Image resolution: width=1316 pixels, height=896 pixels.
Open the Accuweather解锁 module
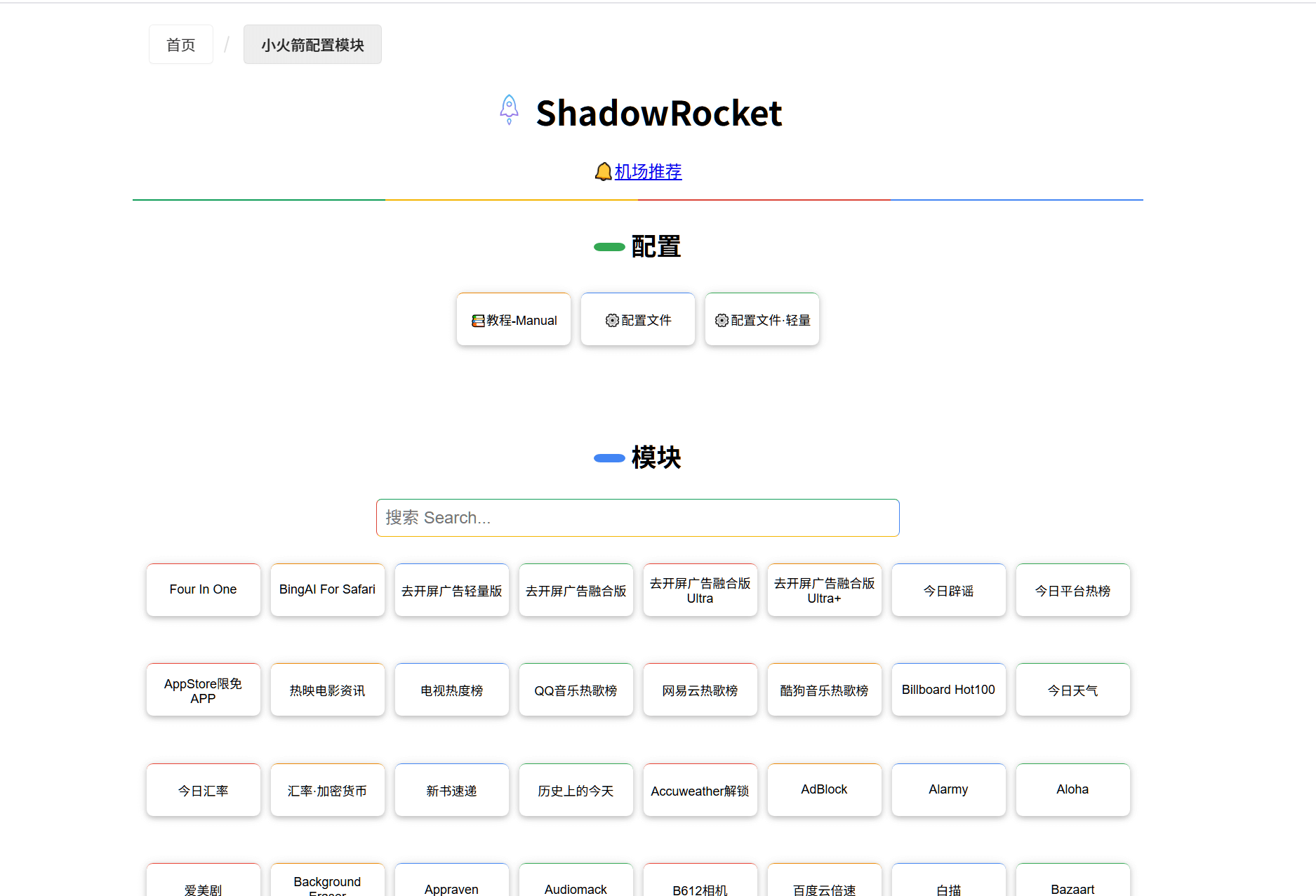tap(700, 790)
